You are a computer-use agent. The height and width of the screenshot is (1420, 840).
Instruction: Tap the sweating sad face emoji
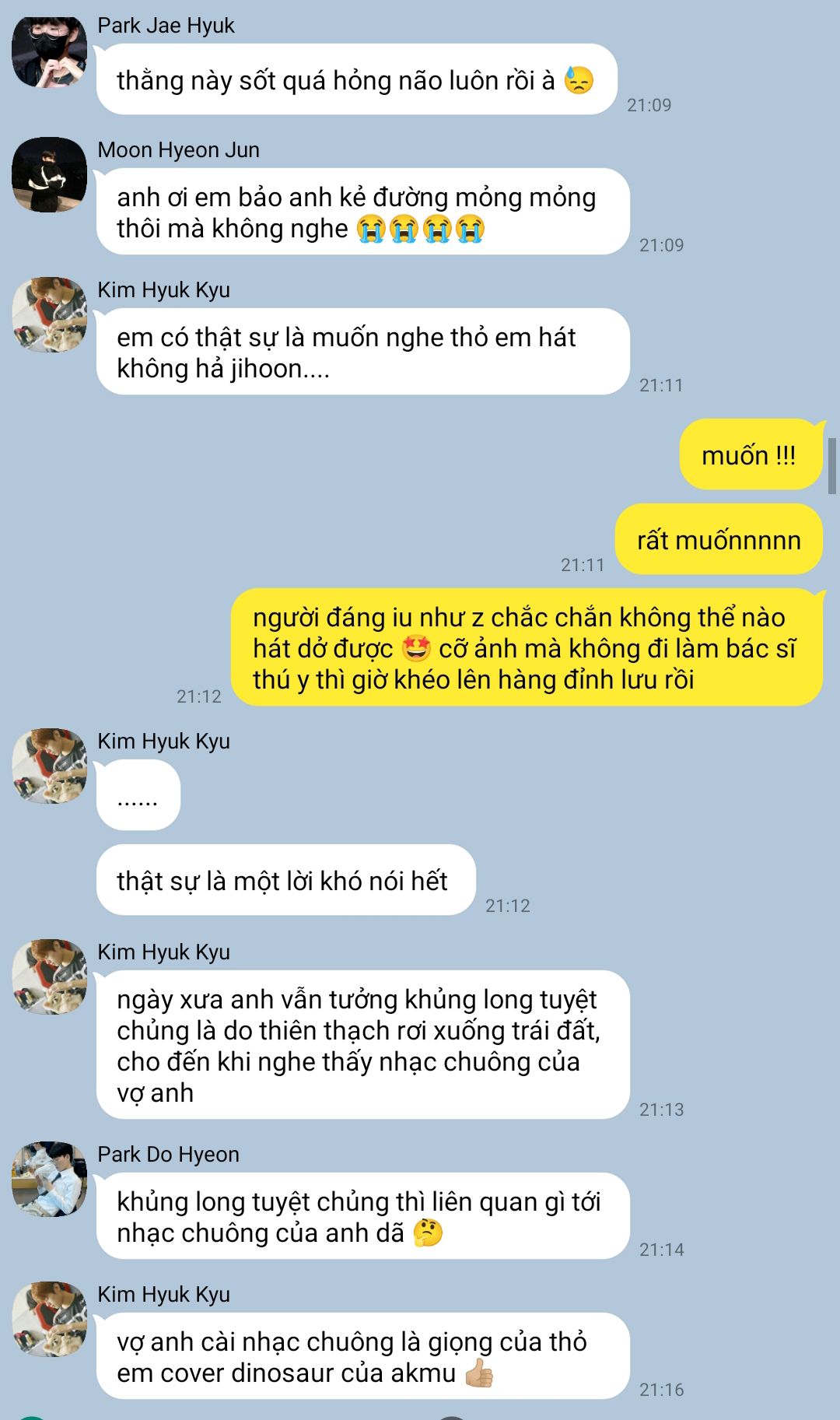click(x=579, y=80)
